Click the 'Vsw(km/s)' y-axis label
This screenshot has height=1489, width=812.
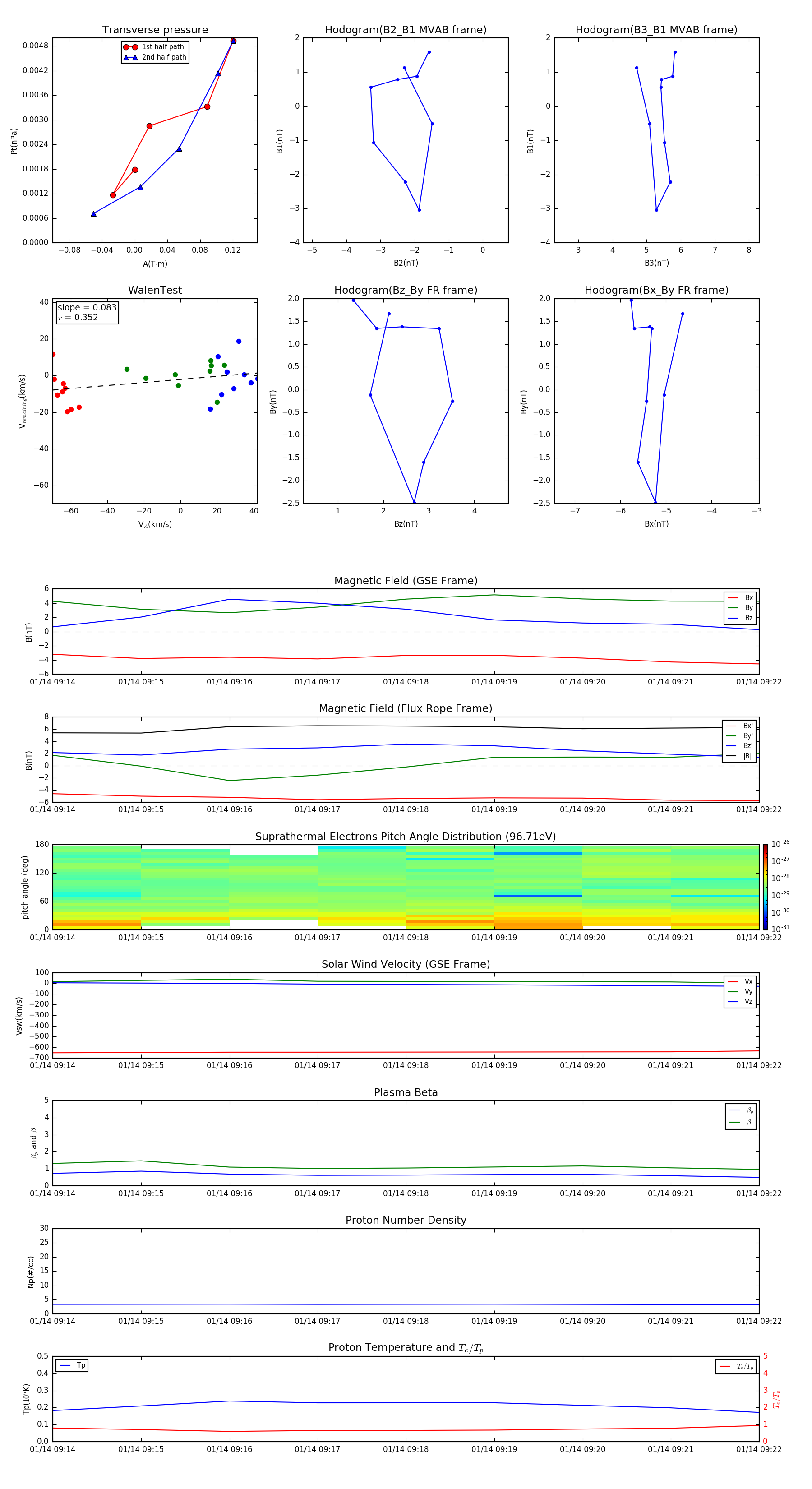19,1015
